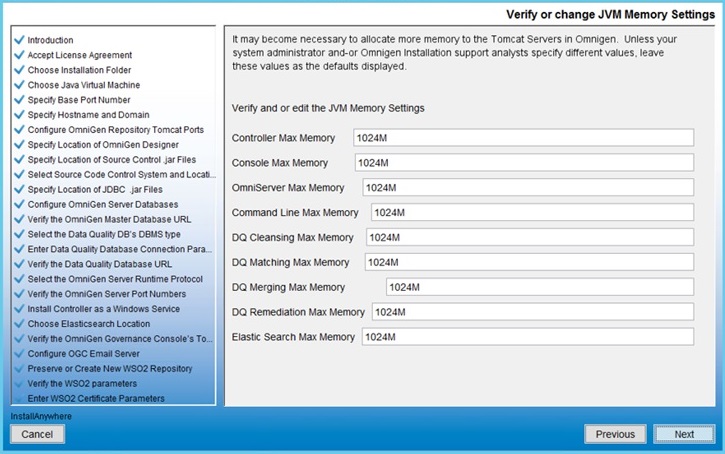Click checkmark for Verify the OmniGen Server Port Numbers
Image resolution: width=725 pixels, height=454 pixels.
tap(19, 294)
